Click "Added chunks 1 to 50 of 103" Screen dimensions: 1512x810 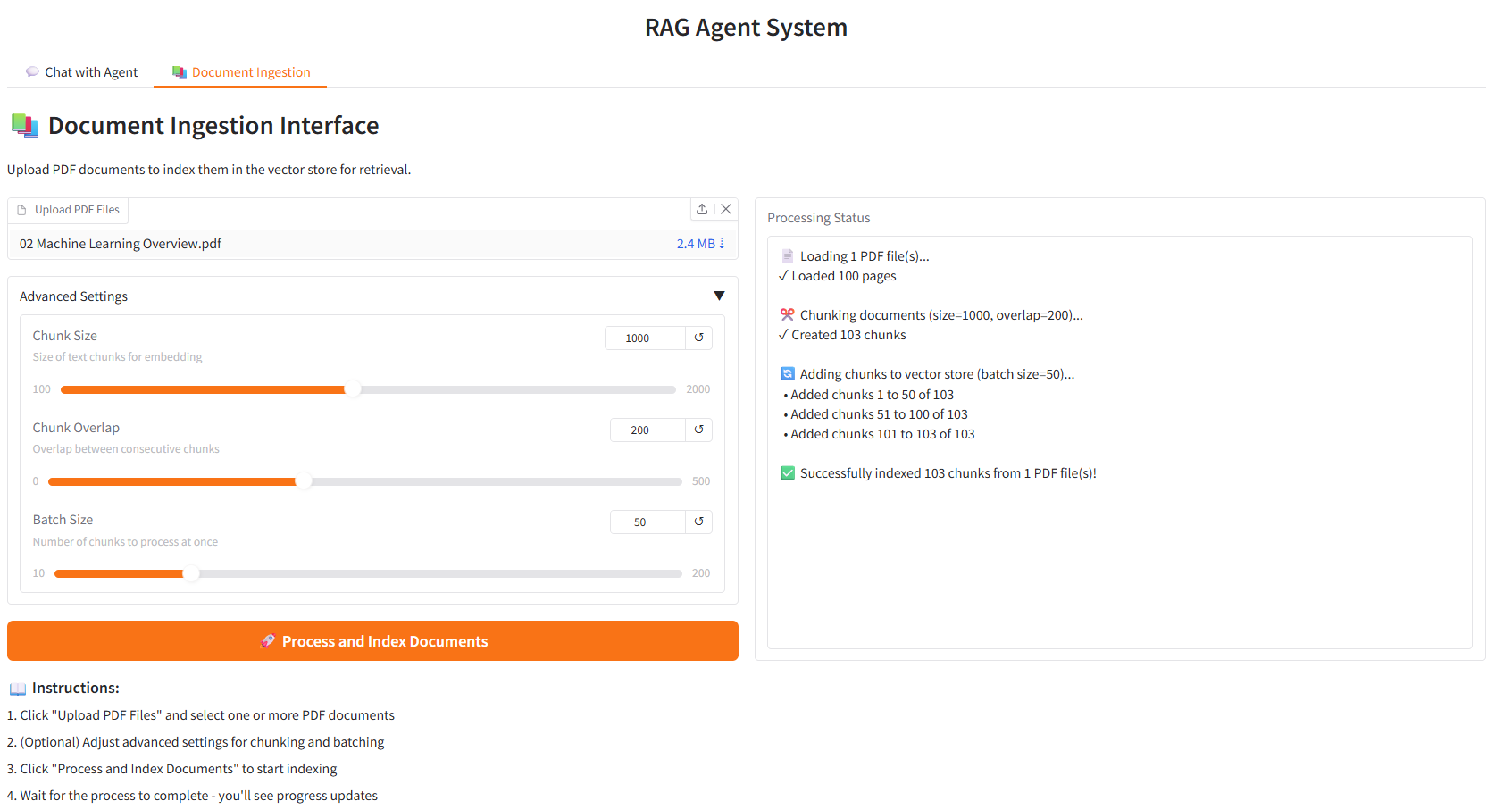(x=868, y=395)
